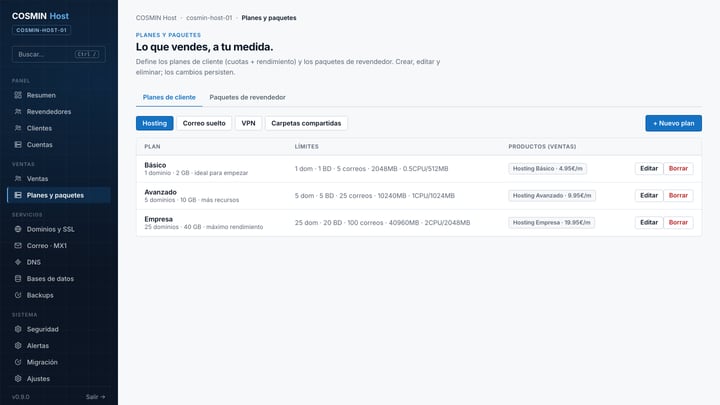720x405 pixels.
Task: Click the Avanzado plan name
Action: [x=160, y=192]
